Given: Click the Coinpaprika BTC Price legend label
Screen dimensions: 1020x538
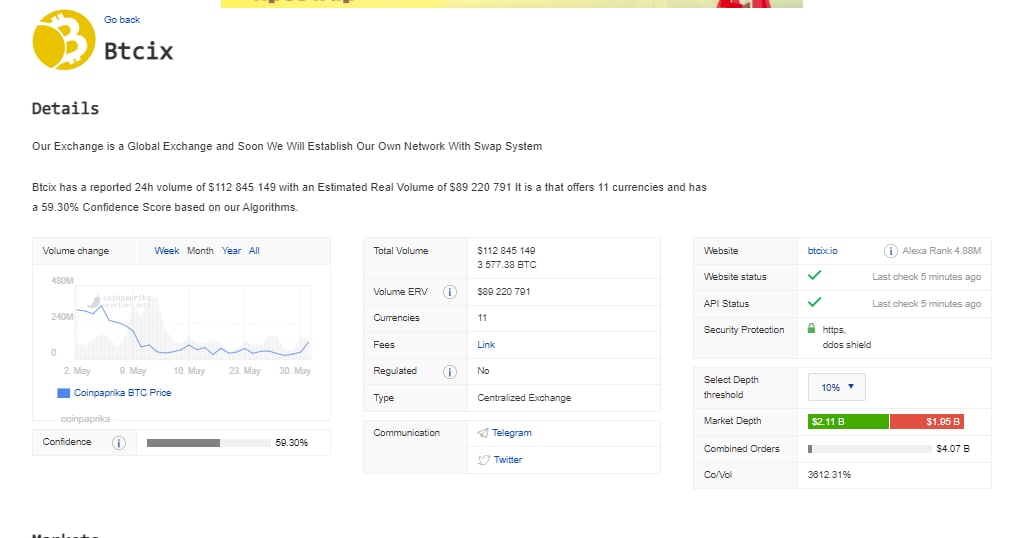Looking at the screenshot, I should click(x=122, y=393).
